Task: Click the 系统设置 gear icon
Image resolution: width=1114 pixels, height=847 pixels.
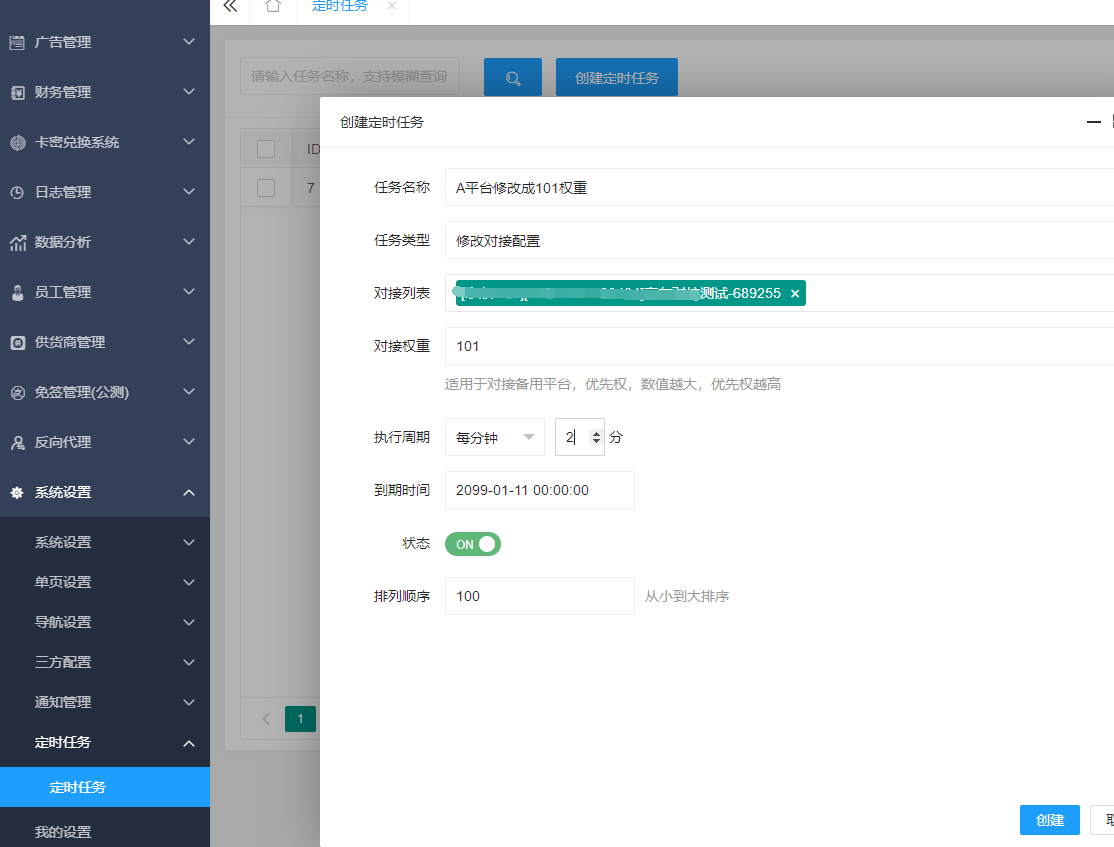Action: point(17,492)
